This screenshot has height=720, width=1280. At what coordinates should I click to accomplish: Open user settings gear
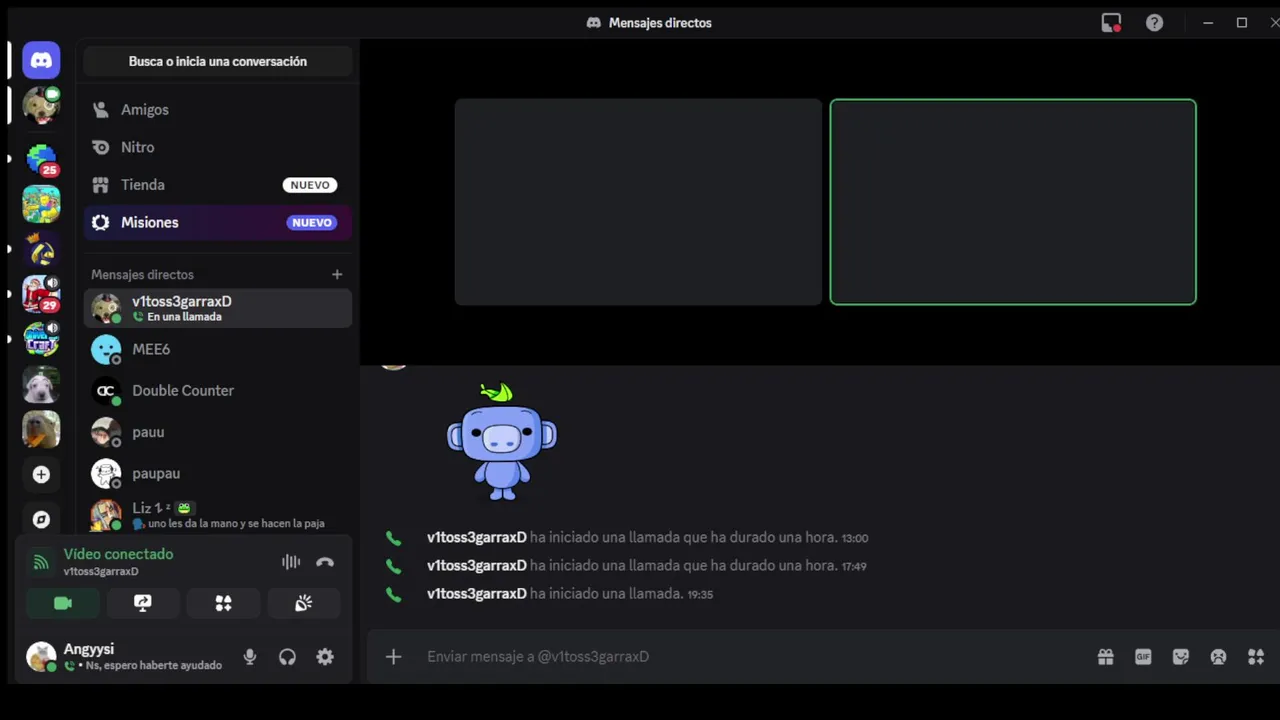[x=325, y=657]
